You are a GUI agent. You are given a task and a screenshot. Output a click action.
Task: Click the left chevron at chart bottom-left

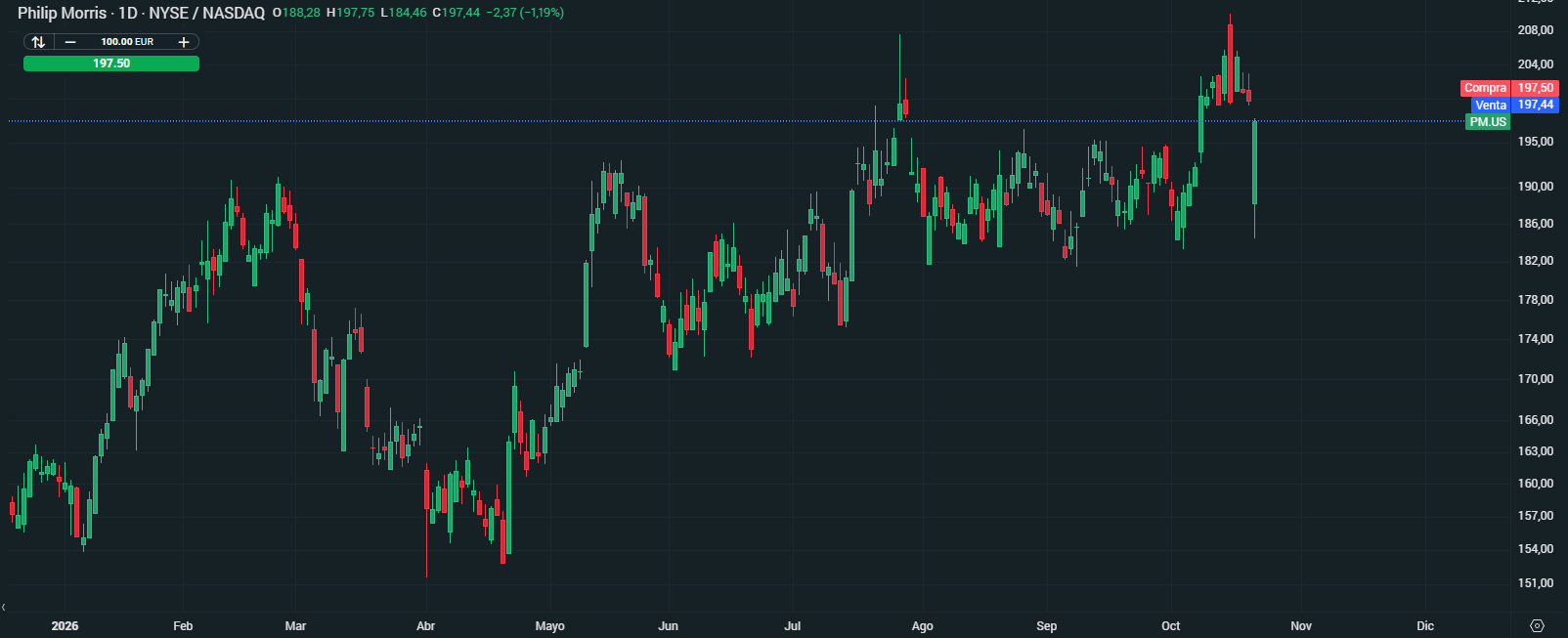(x=4, y=608)
